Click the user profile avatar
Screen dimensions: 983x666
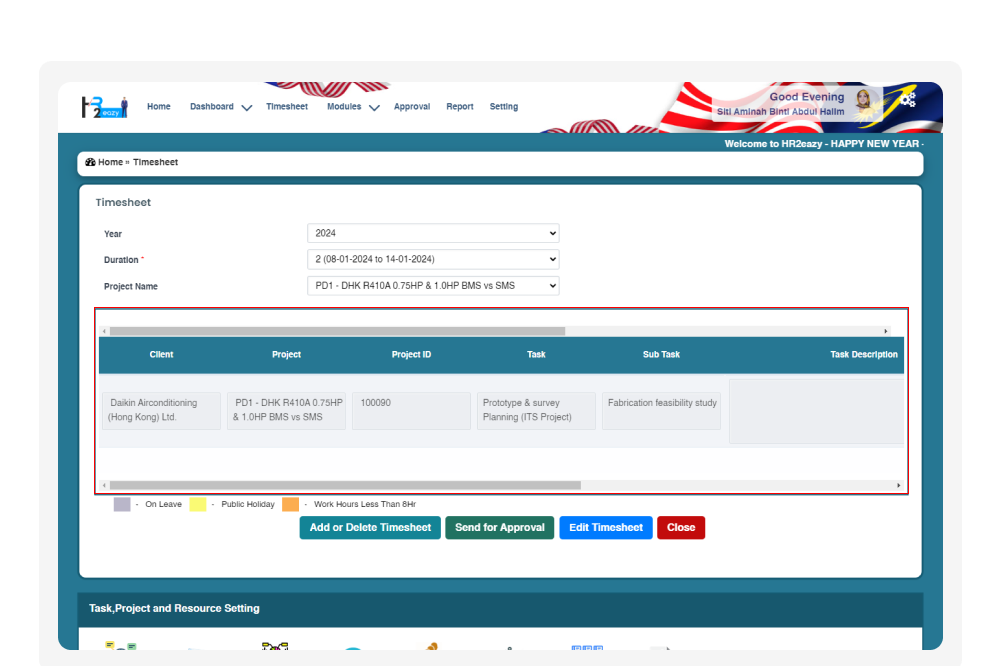tap(864, 100)
